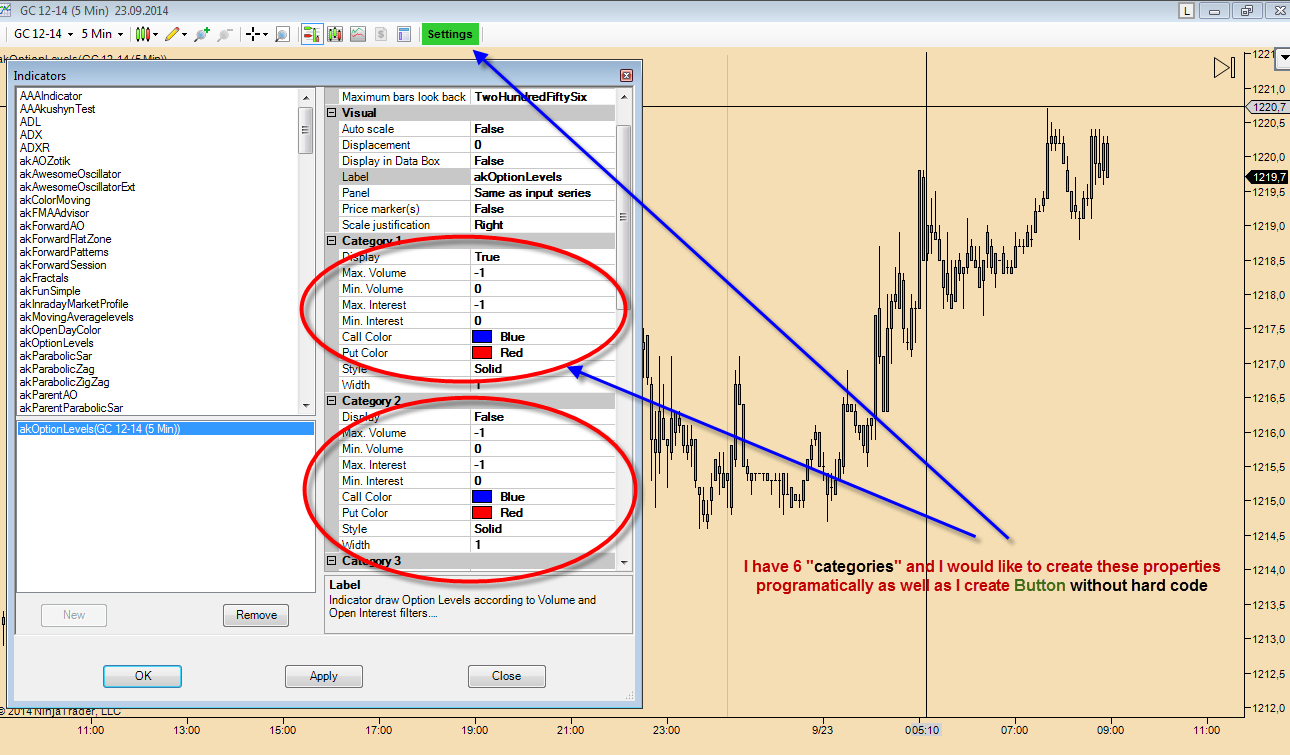Open the chart Properties icon
This screenshot has width=1290, height=755.
[x=404, y=34]
